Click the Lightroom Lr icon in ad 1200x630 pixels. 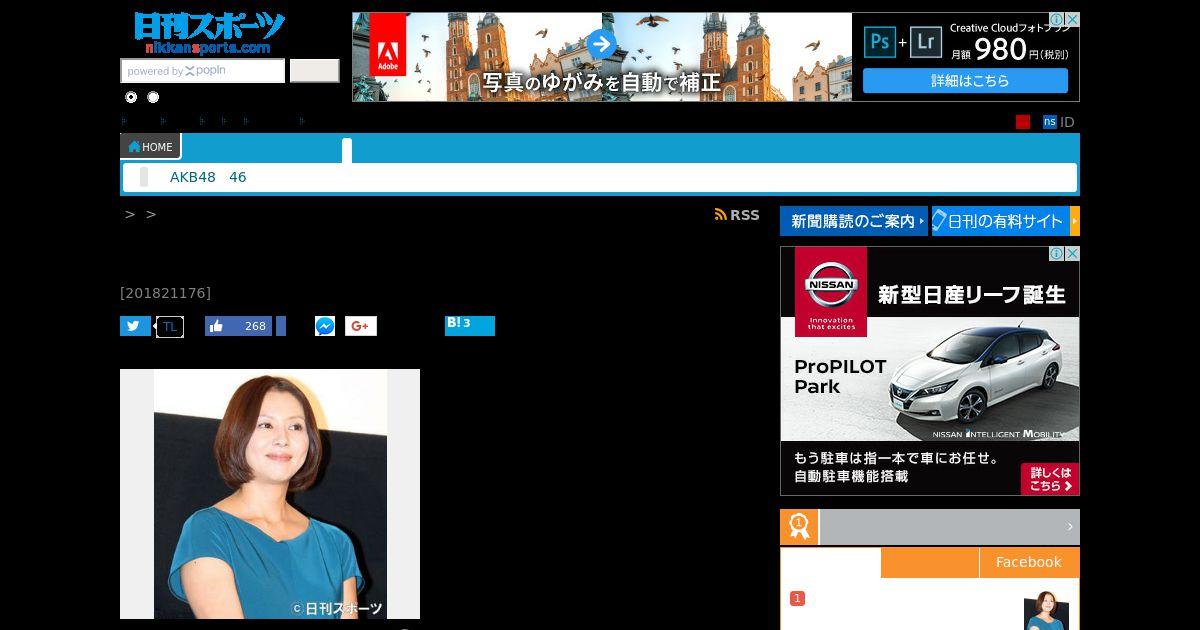point(926,41)
